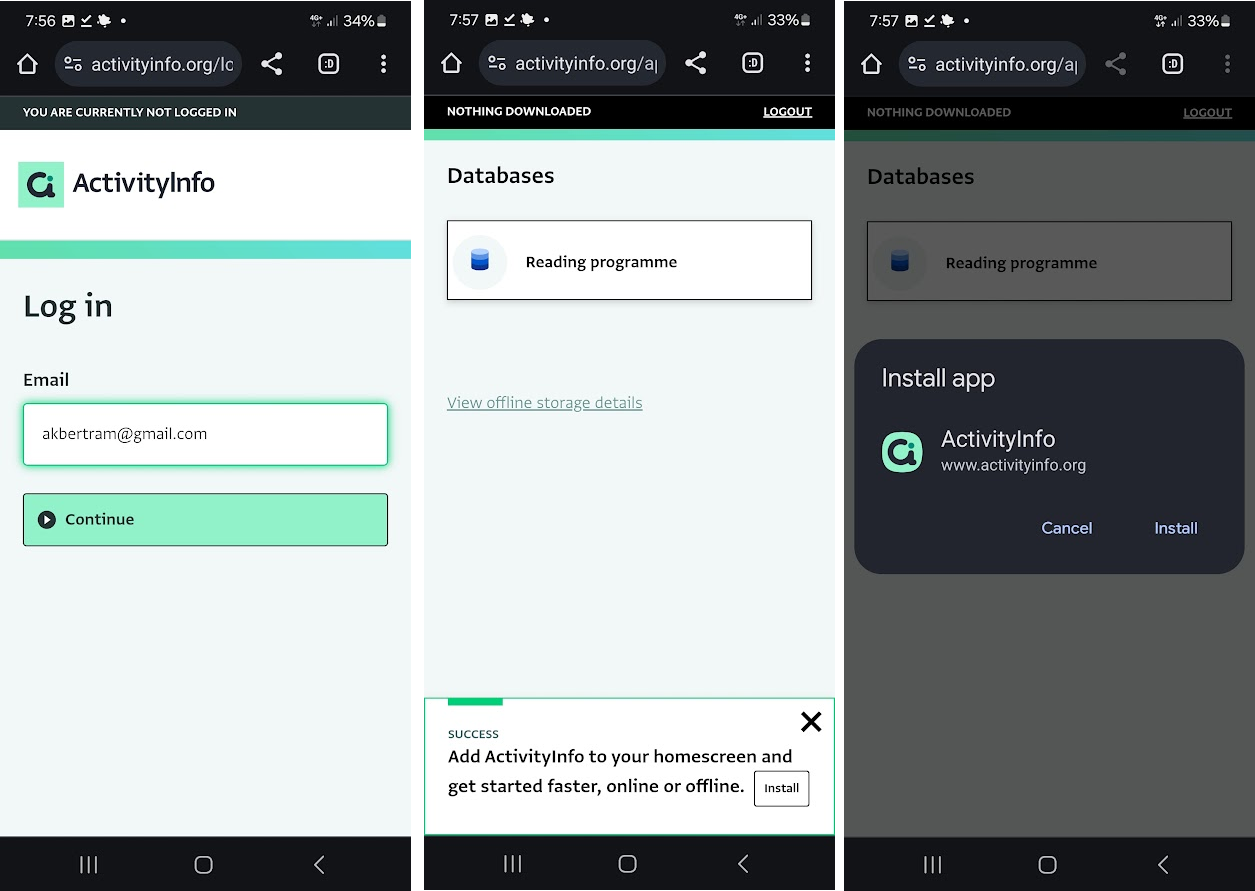1255x891 pixels.
Task: Click the Continue button on the login page
Action: pyautogui.click(x=205, y=519)
